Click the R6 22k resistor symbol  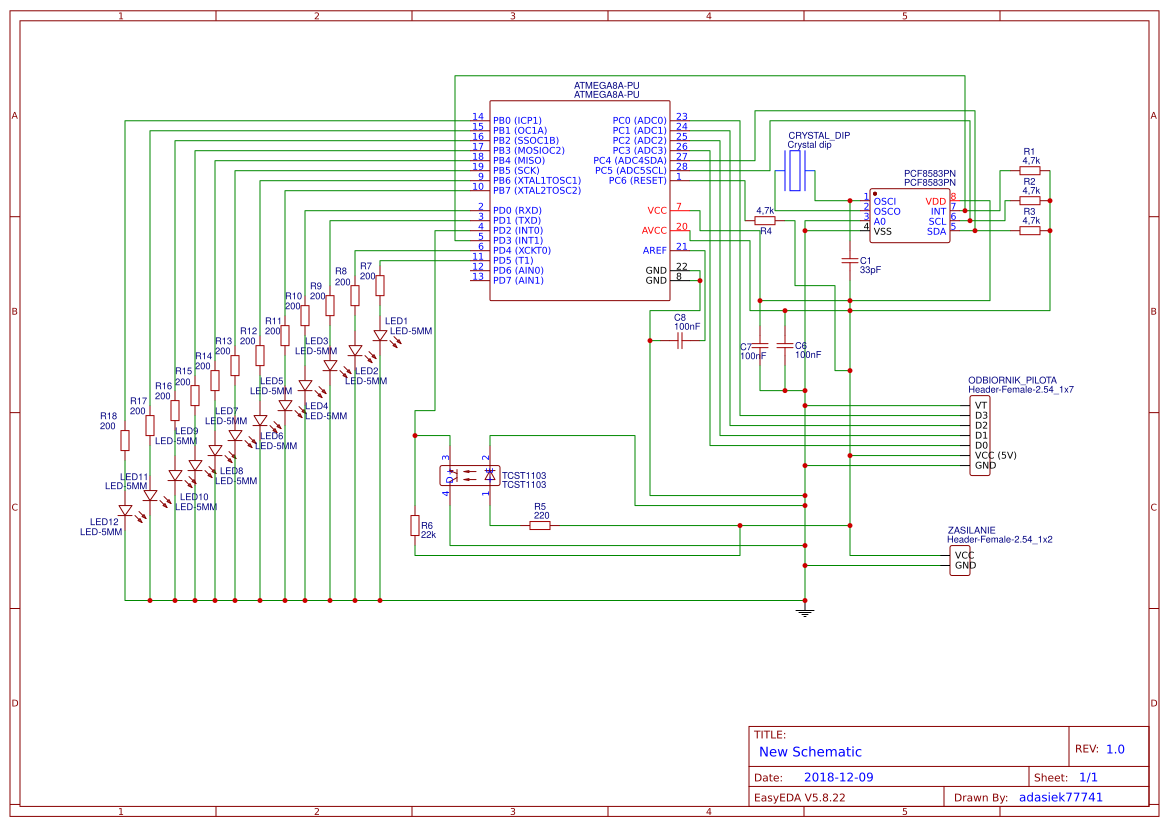414,525
